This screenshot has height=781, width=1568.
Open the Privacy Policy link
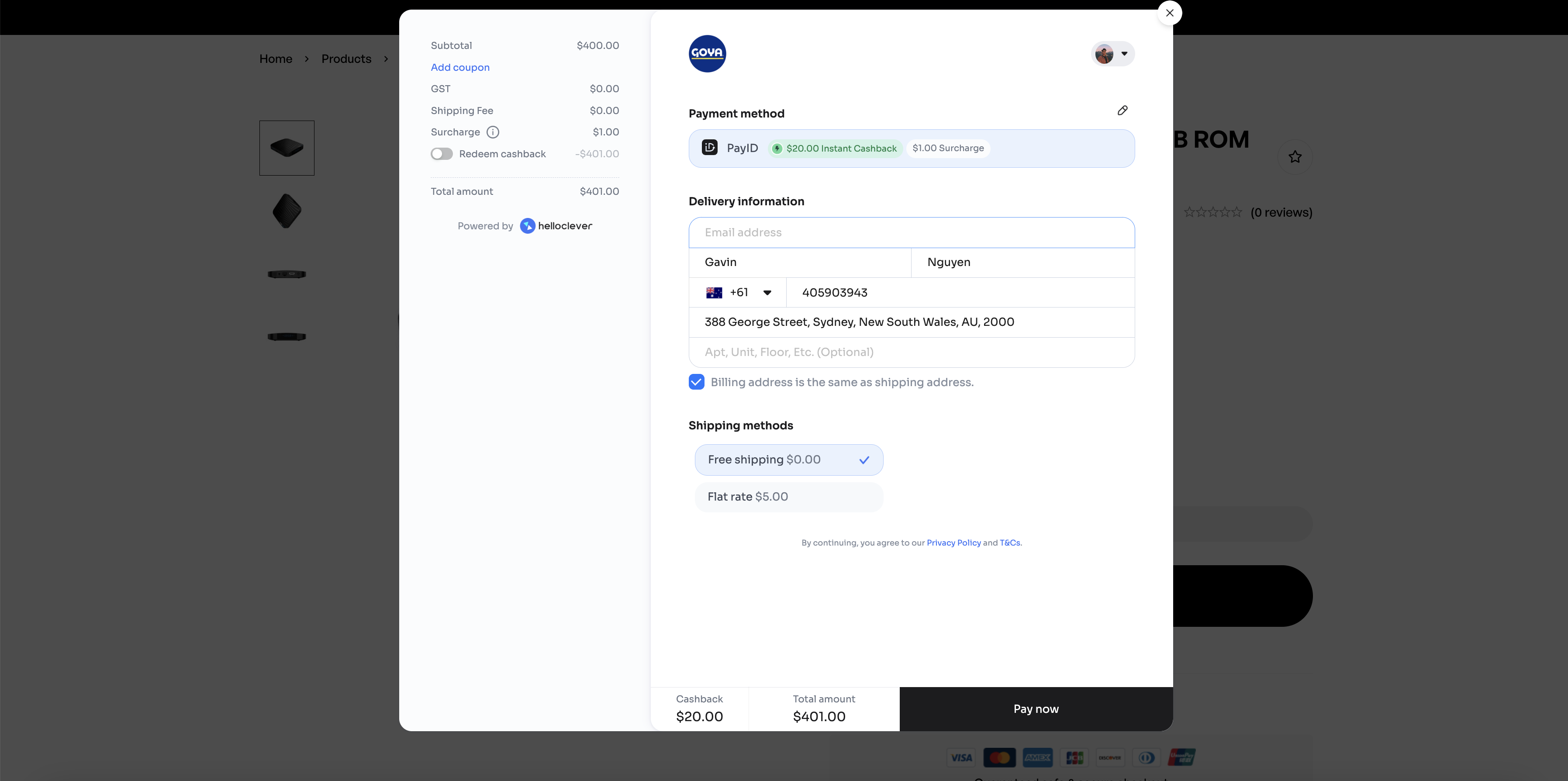tap(953, 543)
